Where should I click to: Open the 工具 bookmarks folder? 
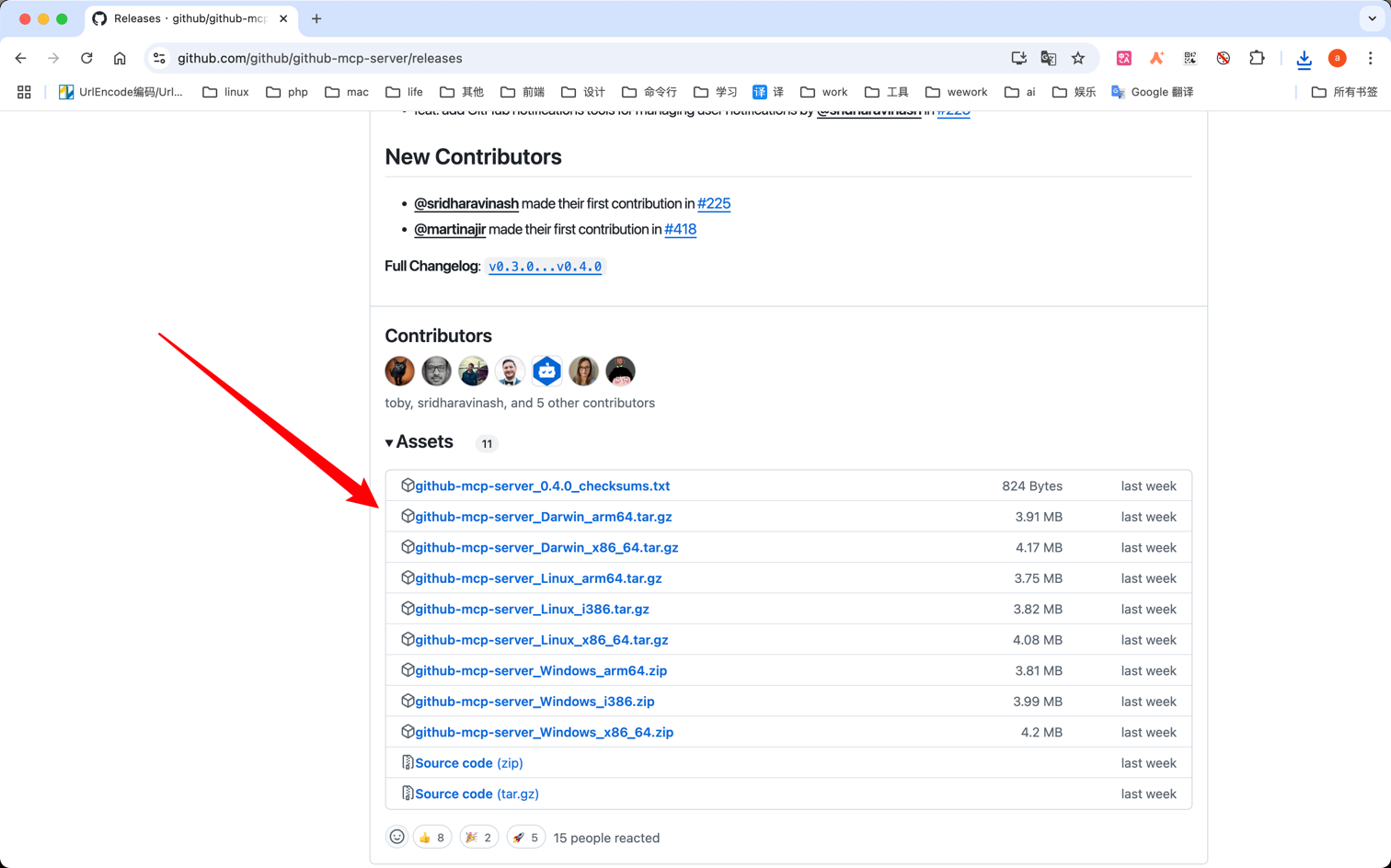pos(887,92)
